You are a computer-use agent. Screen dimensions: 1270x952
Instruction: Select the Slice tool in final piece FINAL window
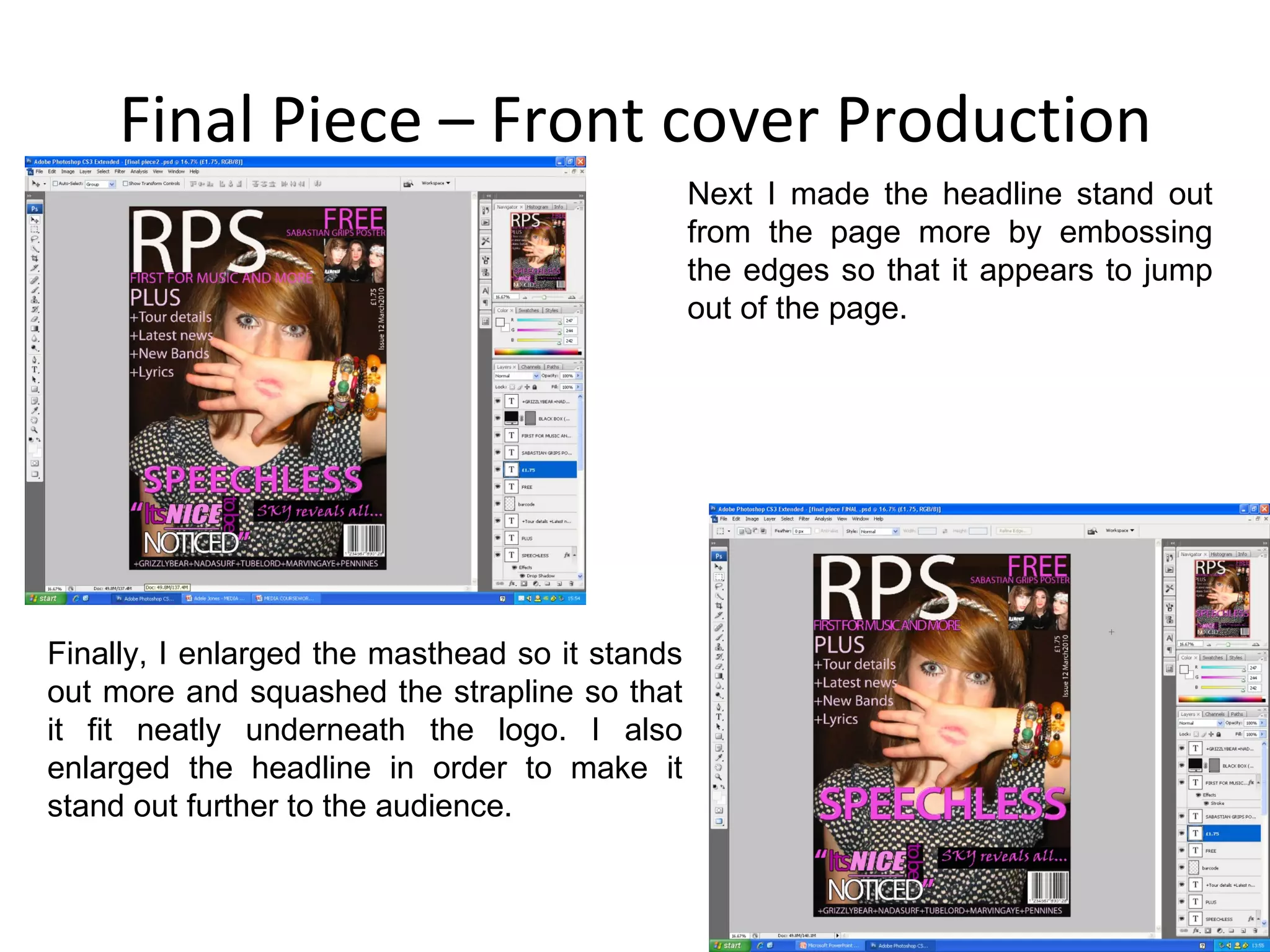[719, 614]
